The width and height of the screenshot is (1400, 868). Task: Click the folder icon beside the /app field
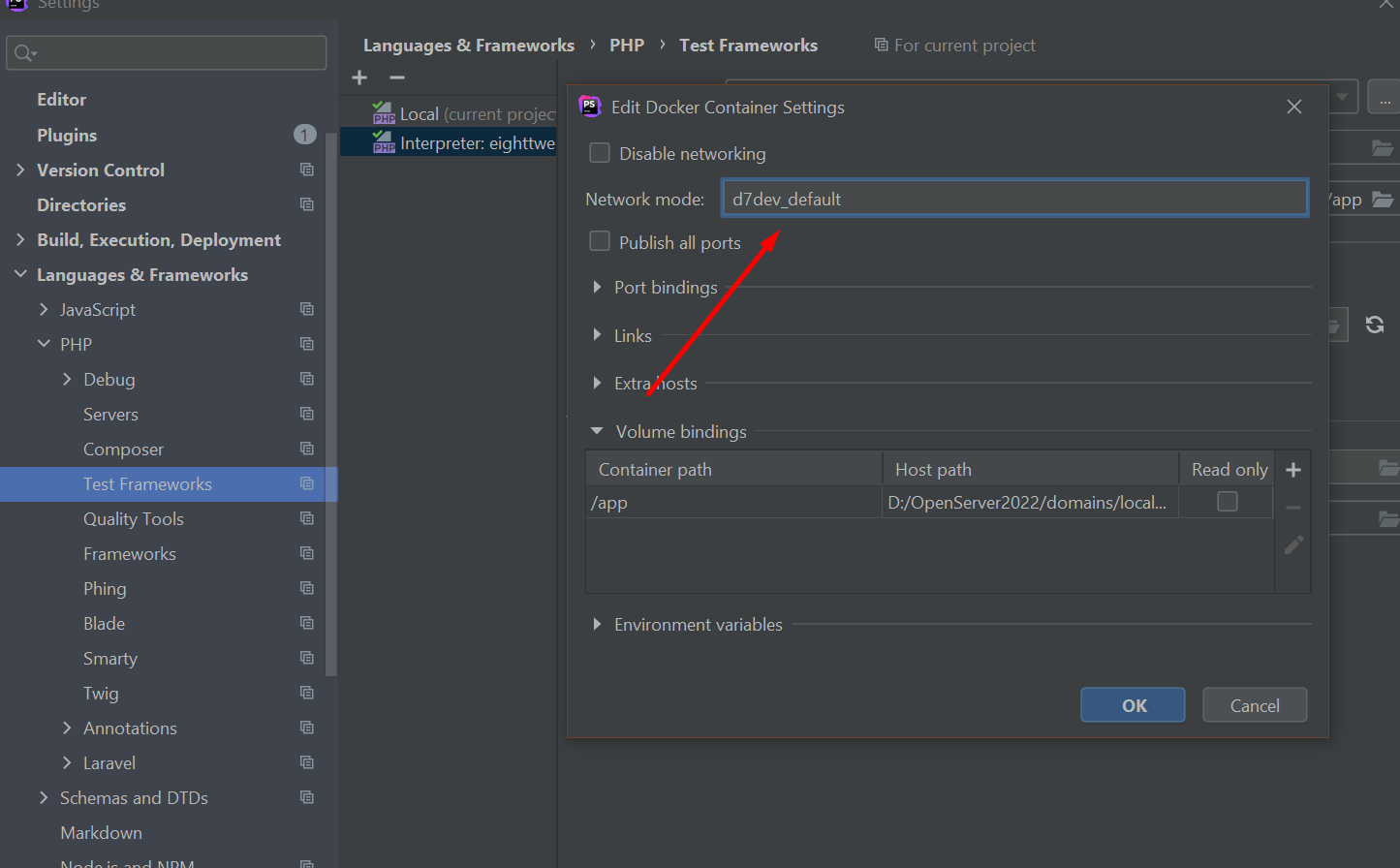1383,200
